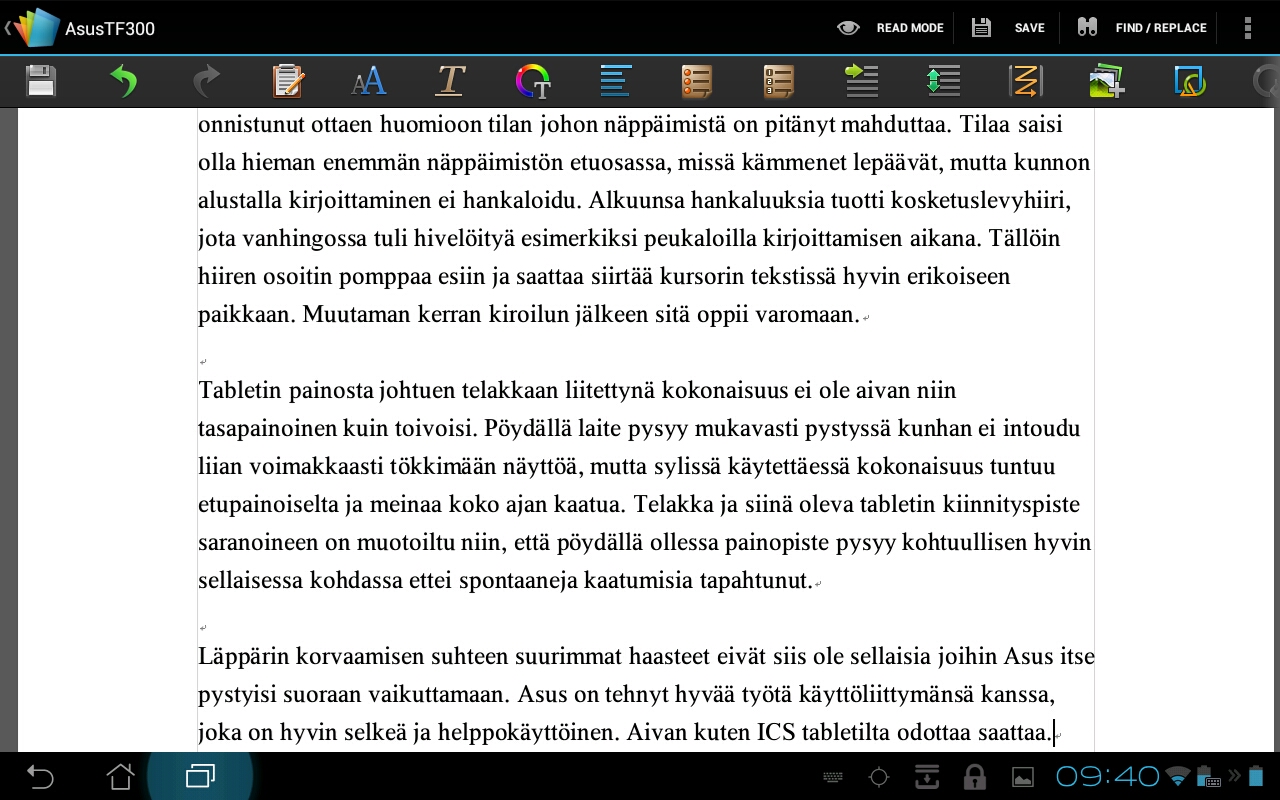Open the text color wheel tool
Image resolution: width=1280 pixels, height=800 pixels.
[533, 81]
